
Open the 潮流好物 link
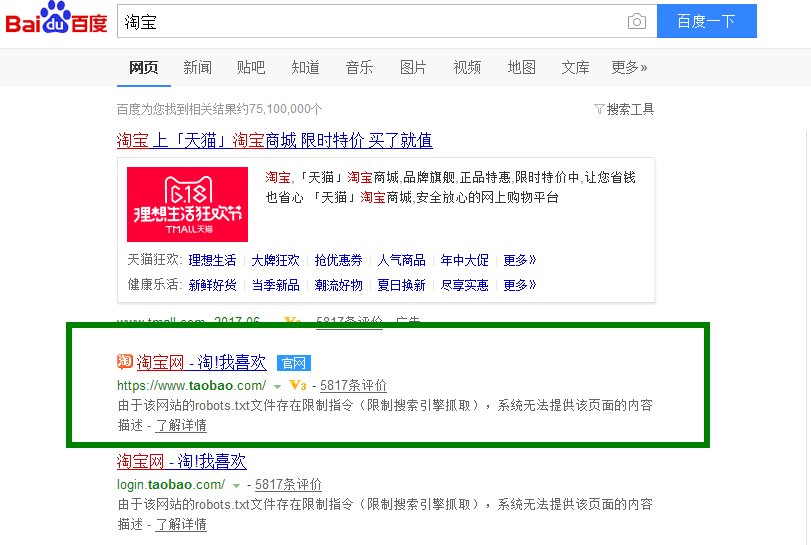point(338,285)
